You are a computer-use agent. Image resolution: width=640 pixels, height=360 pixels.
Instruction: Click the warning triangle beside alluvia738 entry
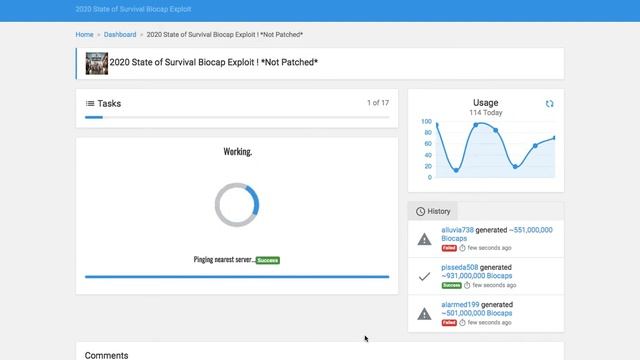(424, 239)
